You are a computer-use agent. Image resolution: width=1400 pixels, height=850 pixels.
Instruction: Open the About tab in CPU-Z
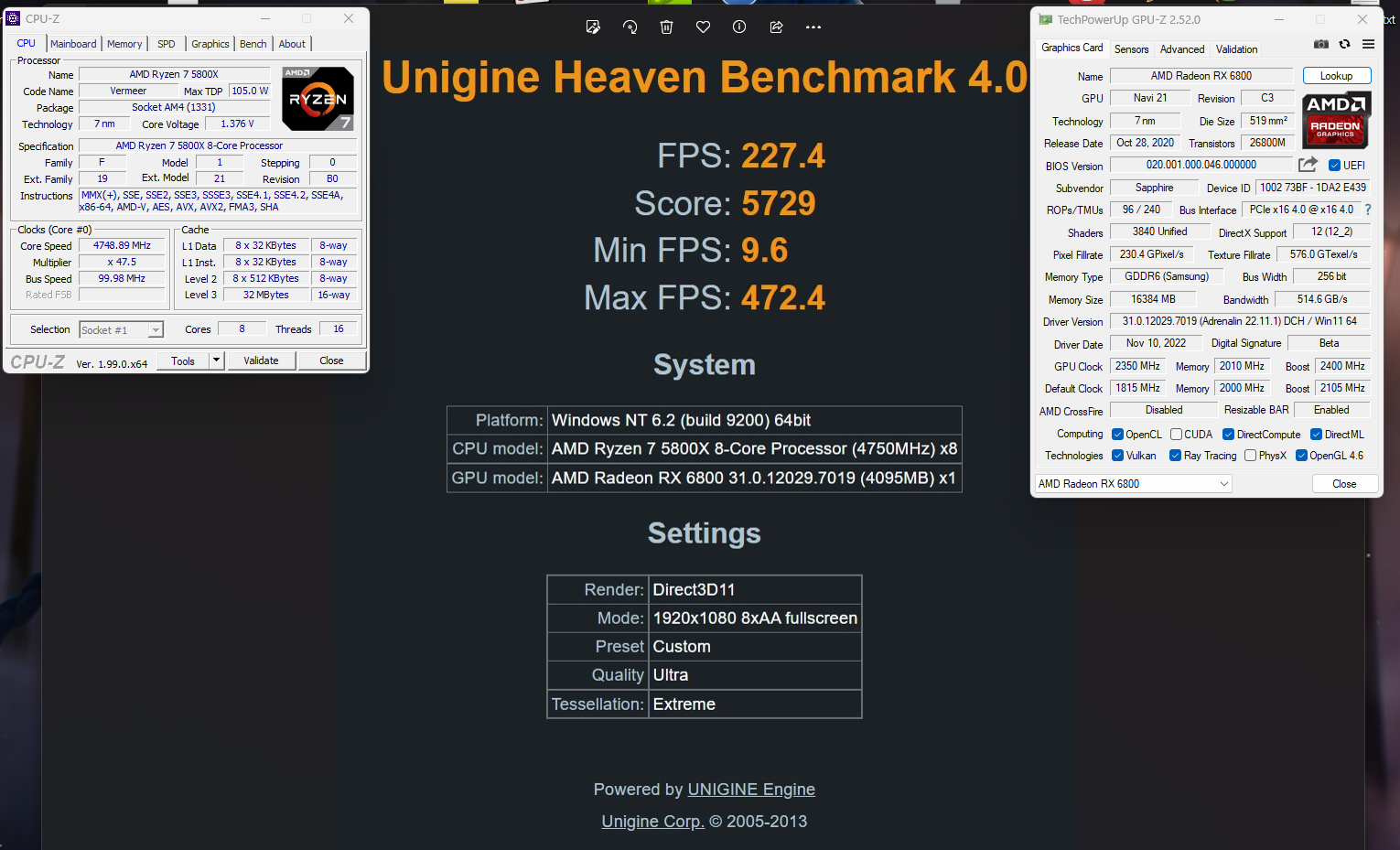coord(292,44)
